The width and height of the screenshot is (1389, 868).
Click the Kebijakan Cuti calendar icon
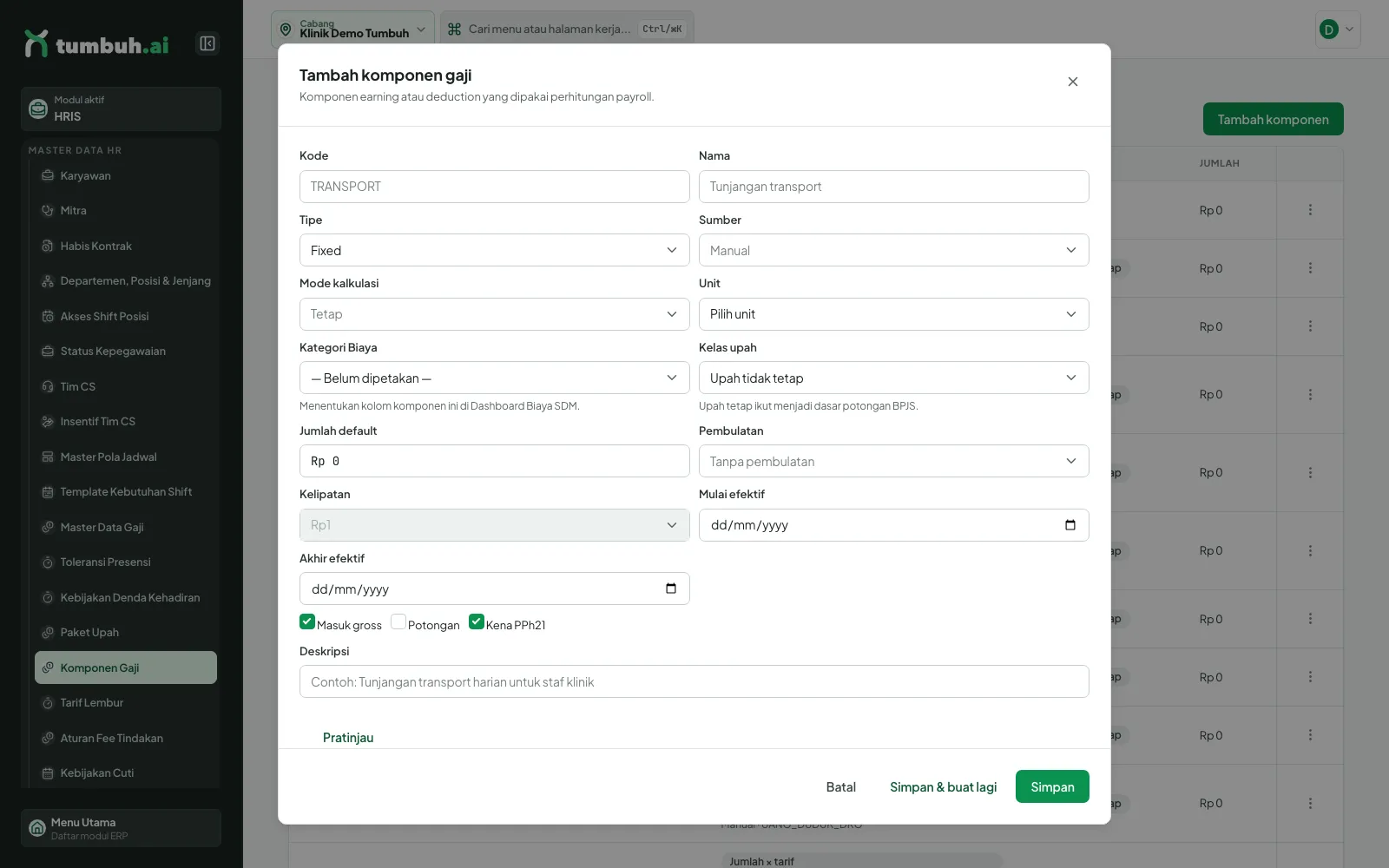point(48,773)
